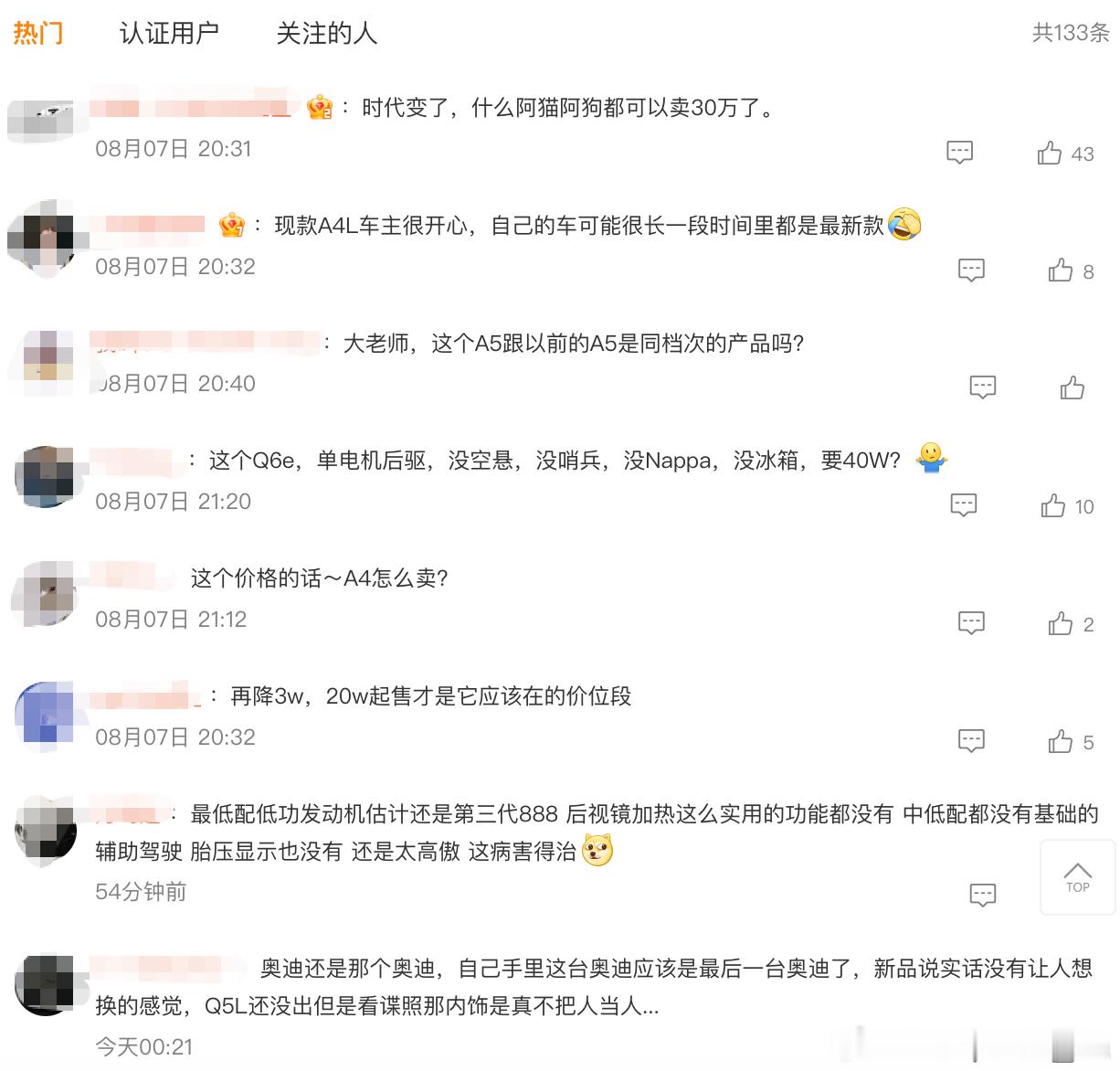
Task: Reply to the Q6e 单电机后驱 comment
Action: (x=964, y=505)
